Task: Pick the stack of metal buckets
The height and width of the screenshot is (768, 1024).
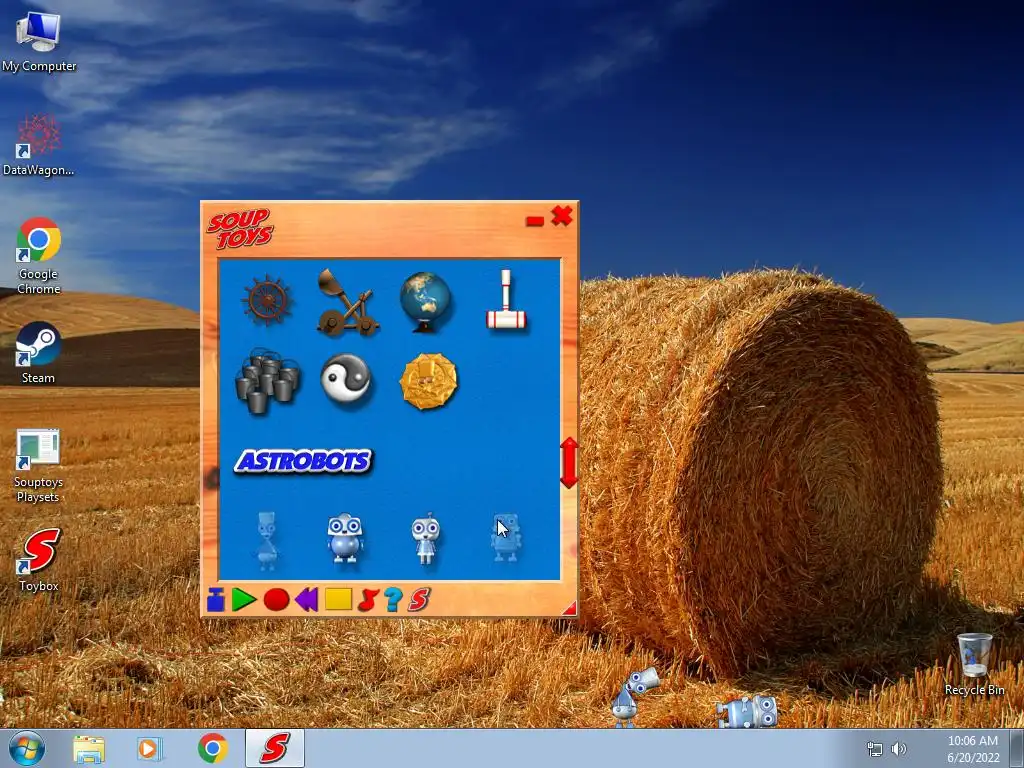Action: pyautogui.click(x=267, y=381)
